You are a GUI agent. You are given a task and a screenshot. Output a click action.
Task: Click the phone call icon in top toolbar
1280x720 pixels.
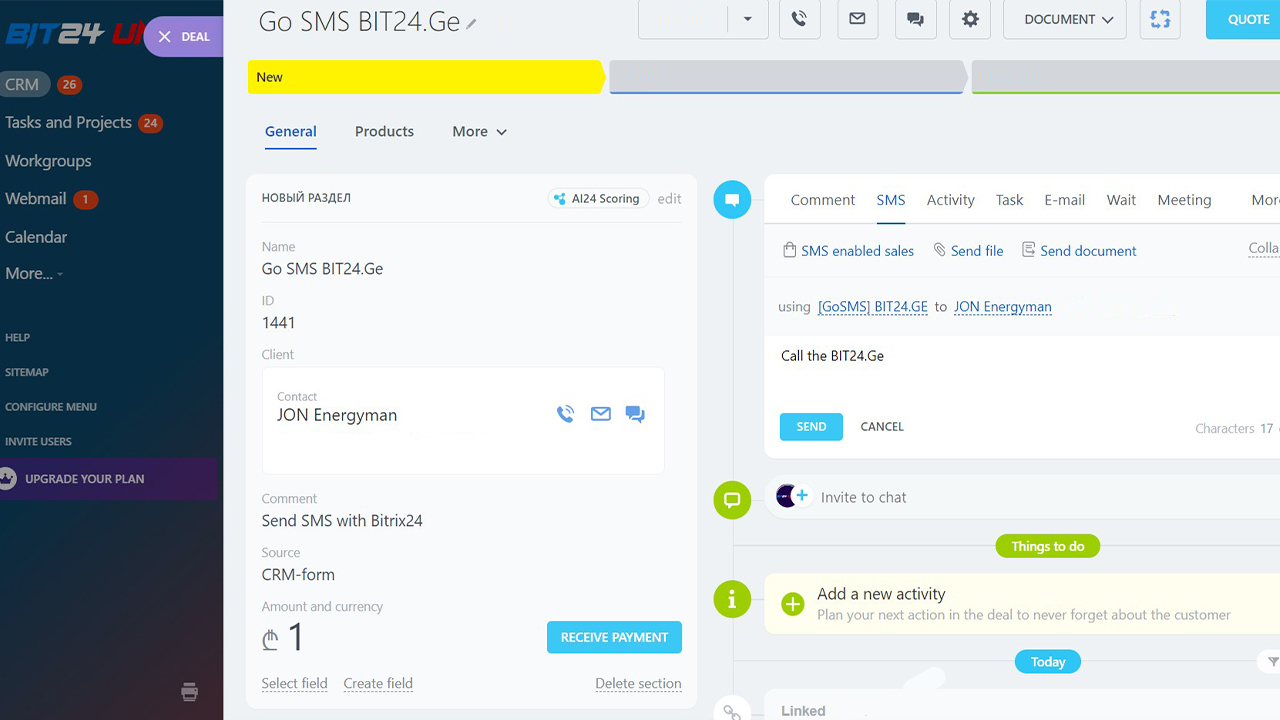pos(799,19)
